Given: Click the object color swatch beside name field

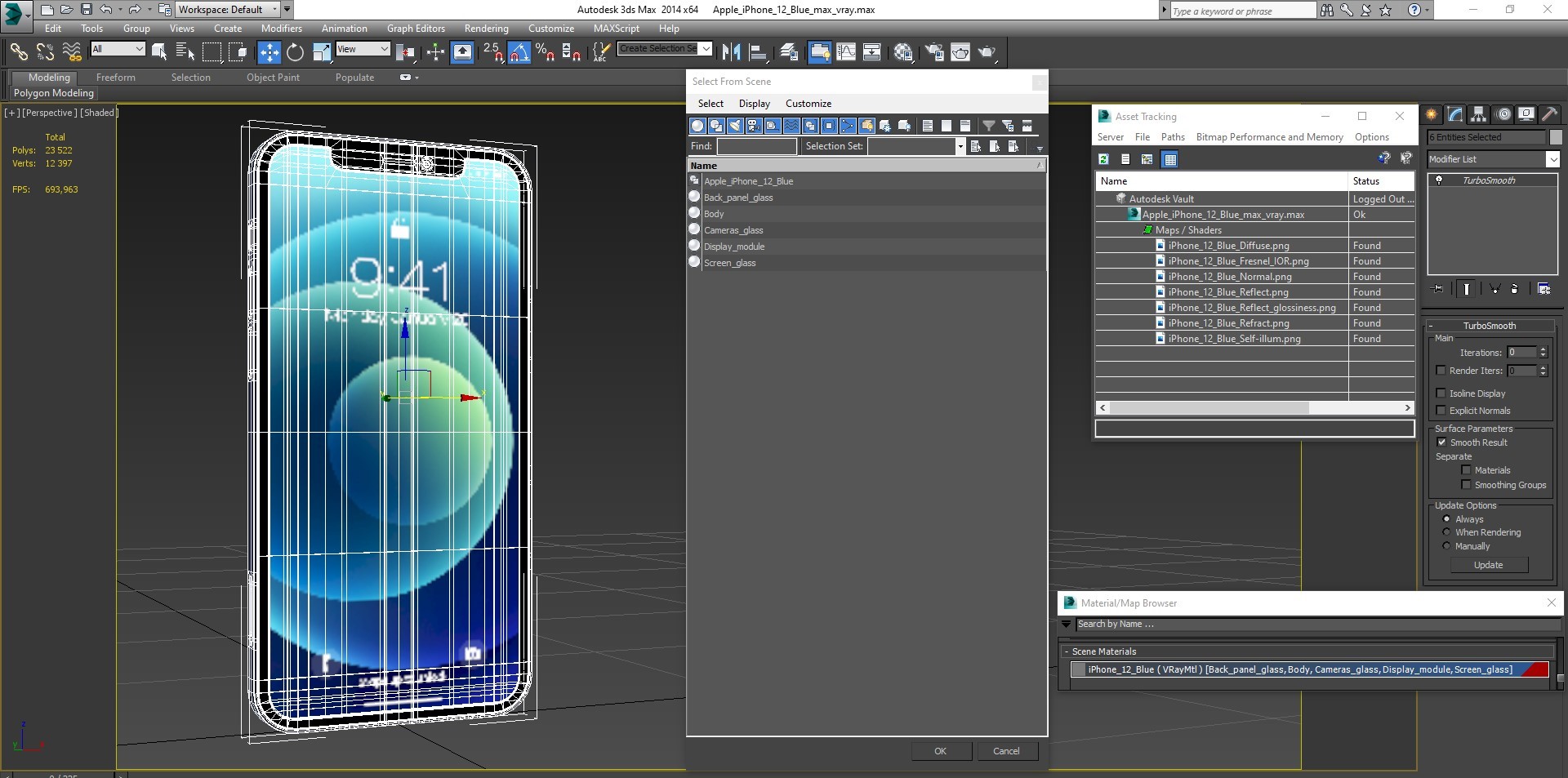Looking at the screenshot, I should click(1556, 137).
